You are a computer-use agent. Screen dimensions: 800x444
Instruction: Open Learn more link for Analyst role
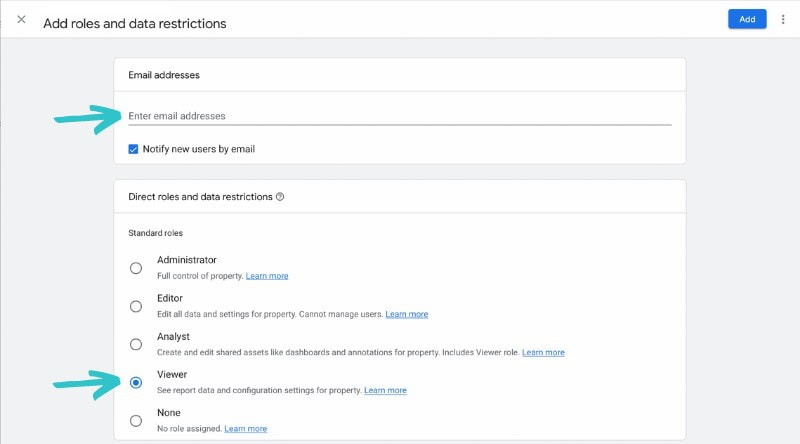(543, 352)
